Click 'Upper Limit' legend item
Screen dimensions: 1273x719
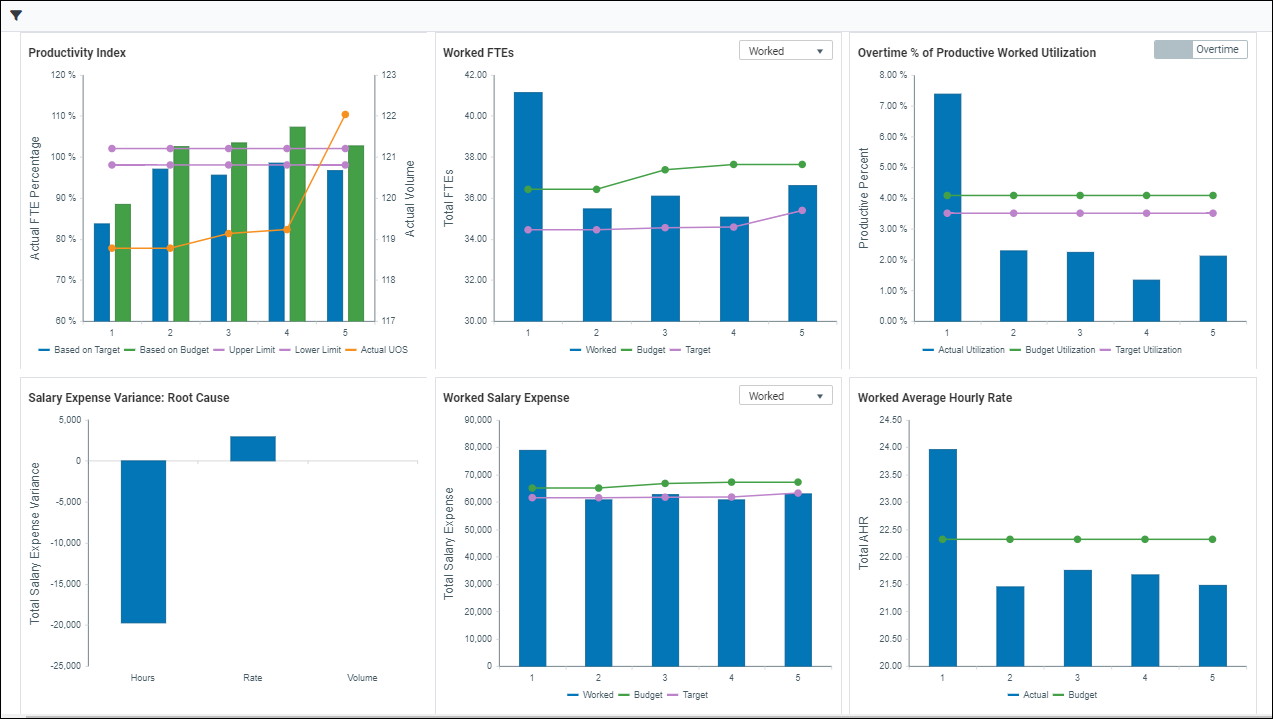pos(250,350)
